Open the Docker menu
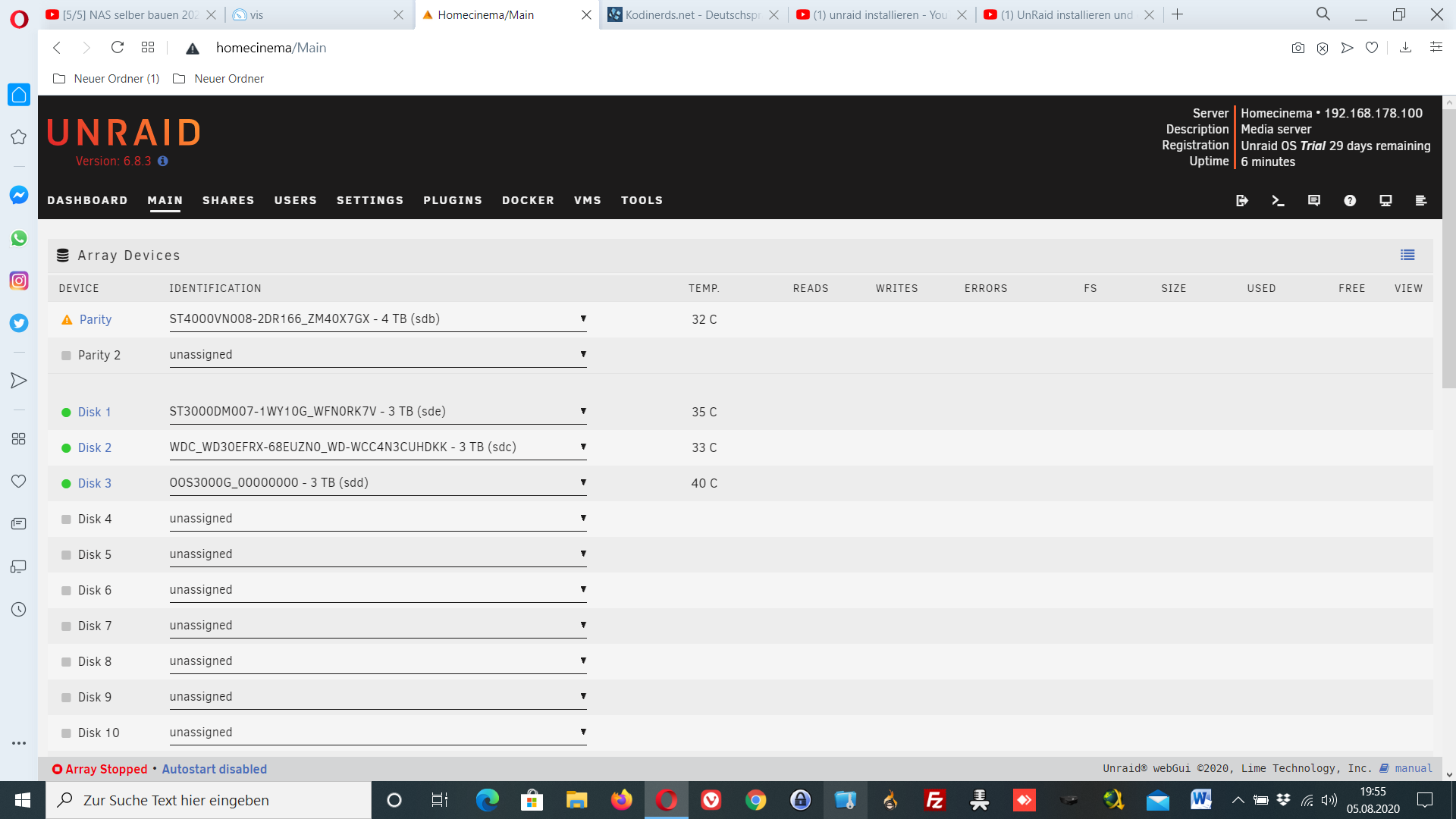This screenshot has width=1456, height=819. (x=528, y=200)
